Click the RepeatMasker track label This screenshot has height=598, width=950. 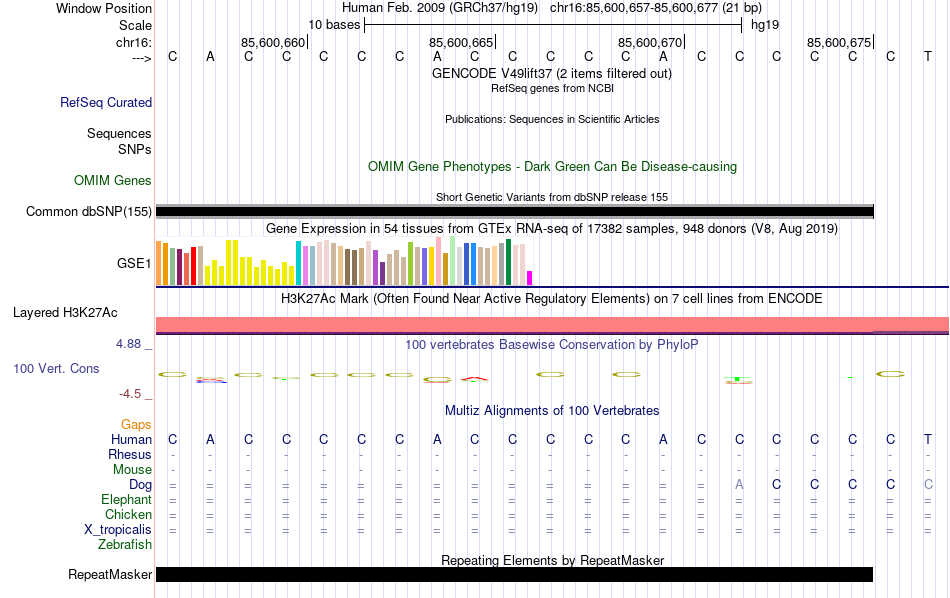110,574
